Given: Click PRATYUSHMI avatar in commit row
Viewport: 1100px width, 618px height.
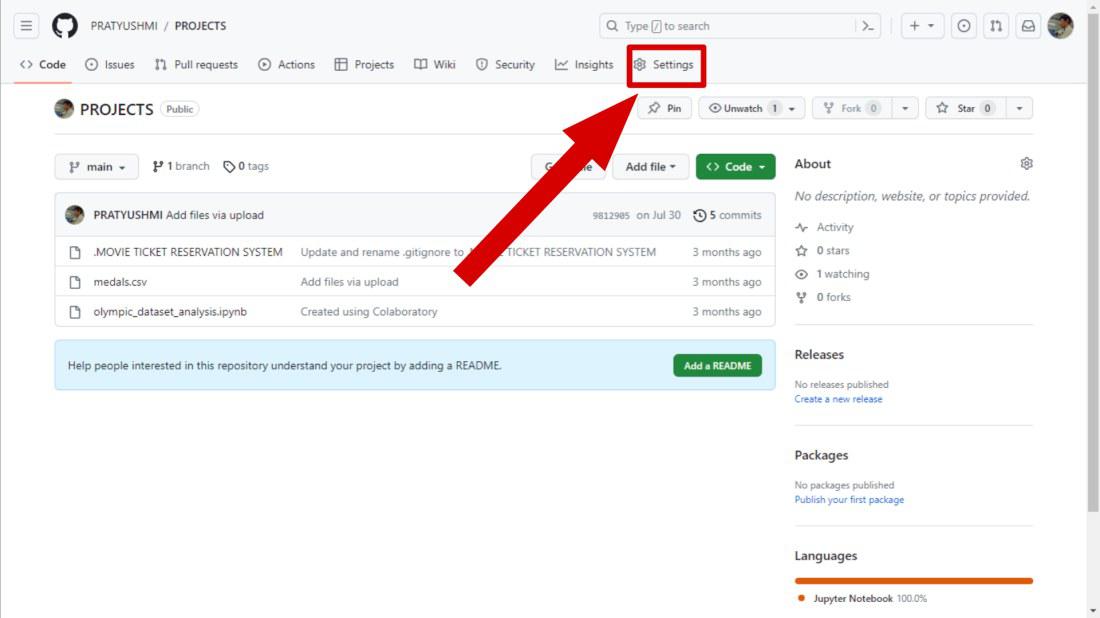Looking at the screenshot, I should click(x=74, y=215).
